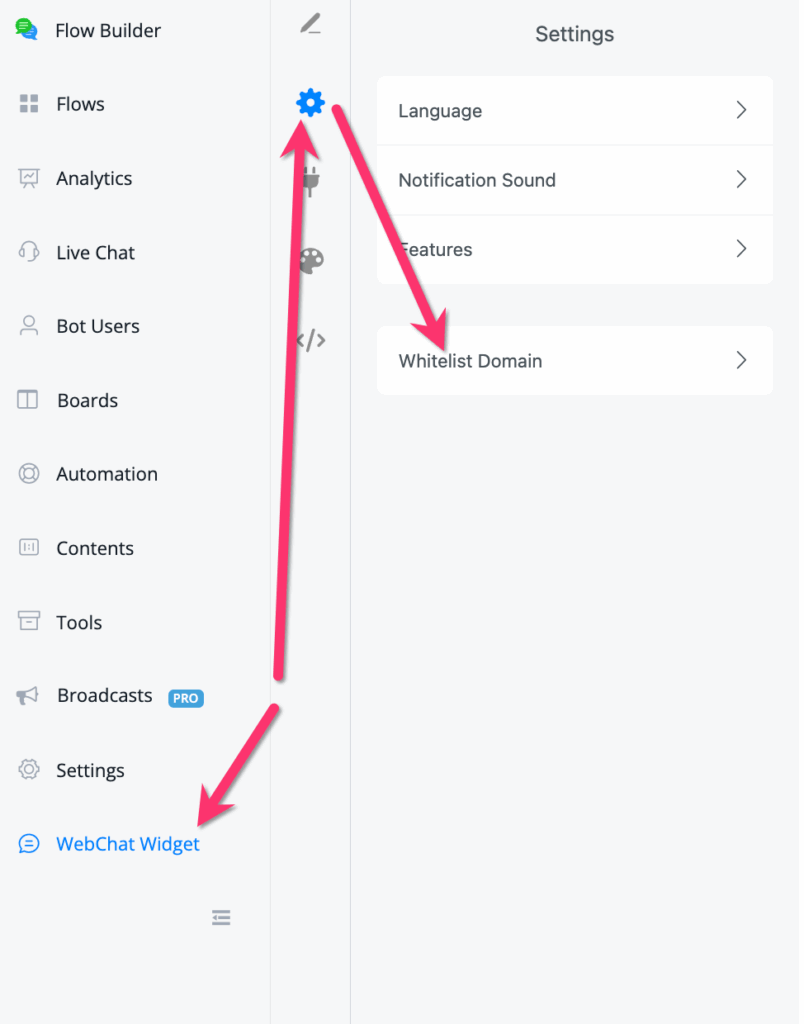Navigate to Automation section
This screenshot has height=1024, width=804.
[x=106, y=474]
